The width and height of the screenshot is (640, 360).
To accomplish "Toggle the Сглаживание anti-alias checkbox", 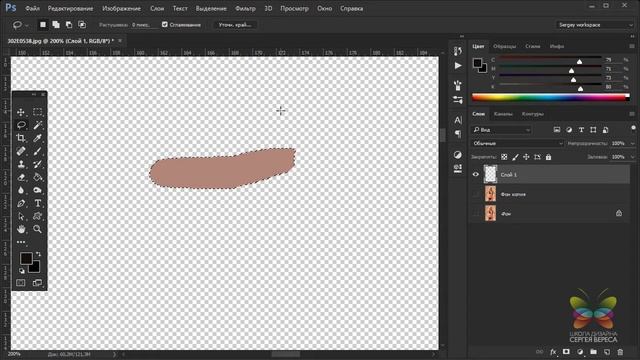I will coord(165,24).
